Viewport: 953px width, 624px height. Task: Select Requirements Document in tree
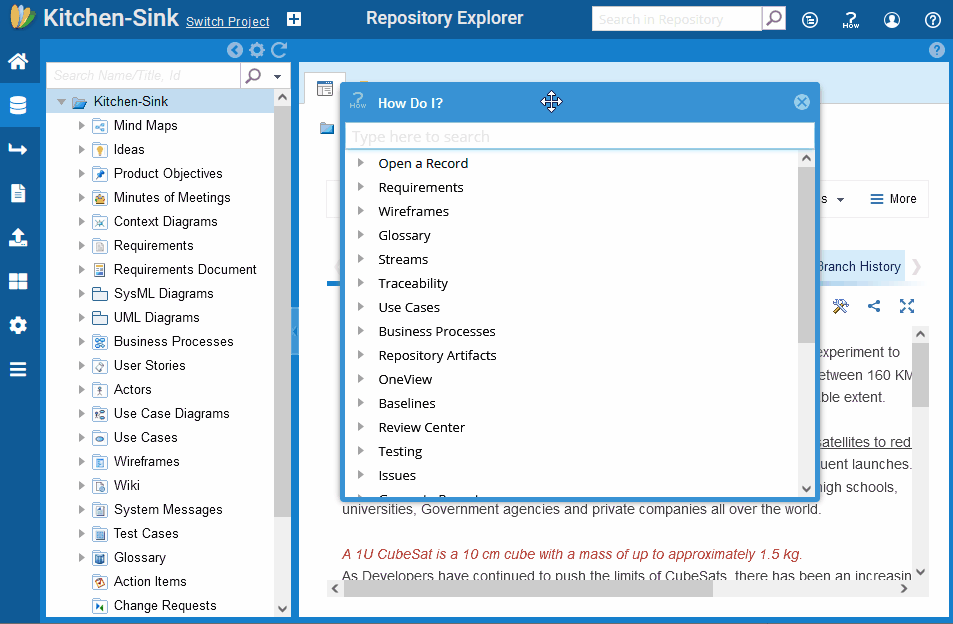[x=185, y=270]
